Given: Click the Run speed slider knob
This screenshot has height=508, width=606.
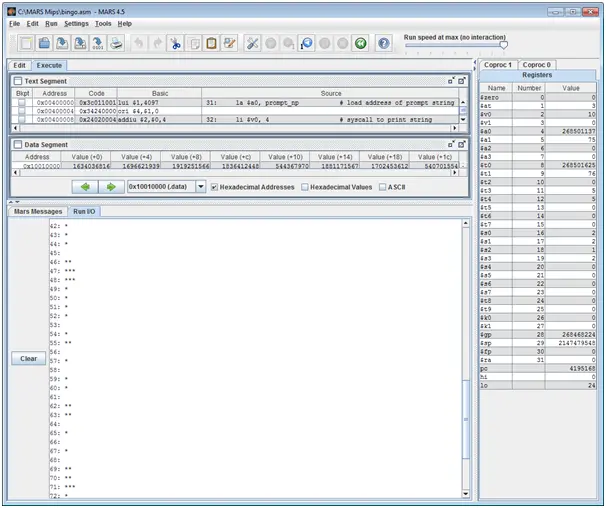Looking at the screenshot, I should click(x=503, y=45).
